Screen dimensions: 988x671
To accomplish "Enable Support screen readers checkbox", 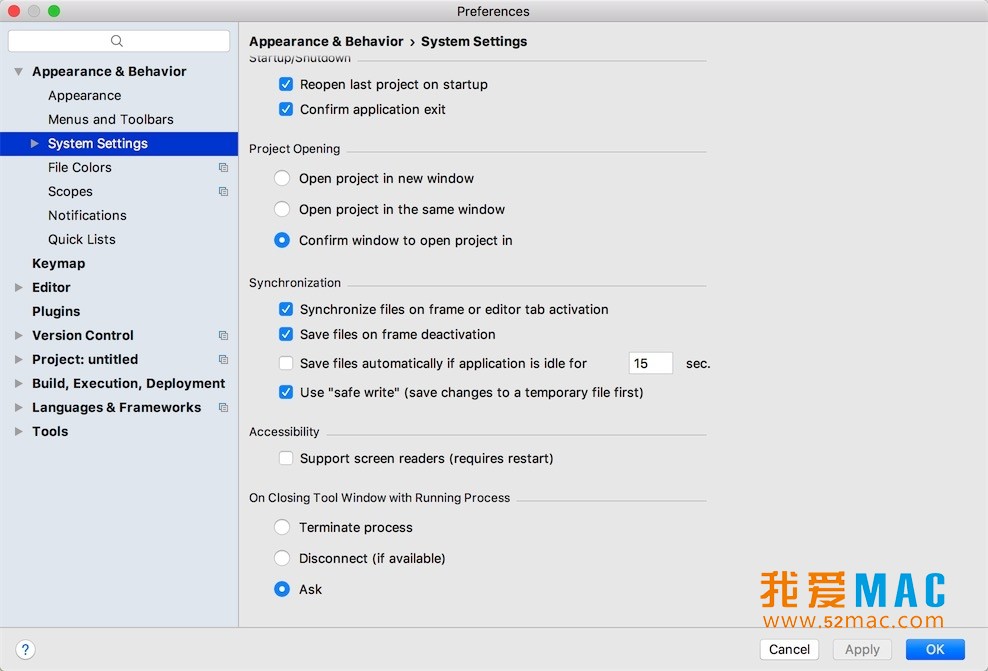I will (x=286, y=458).
